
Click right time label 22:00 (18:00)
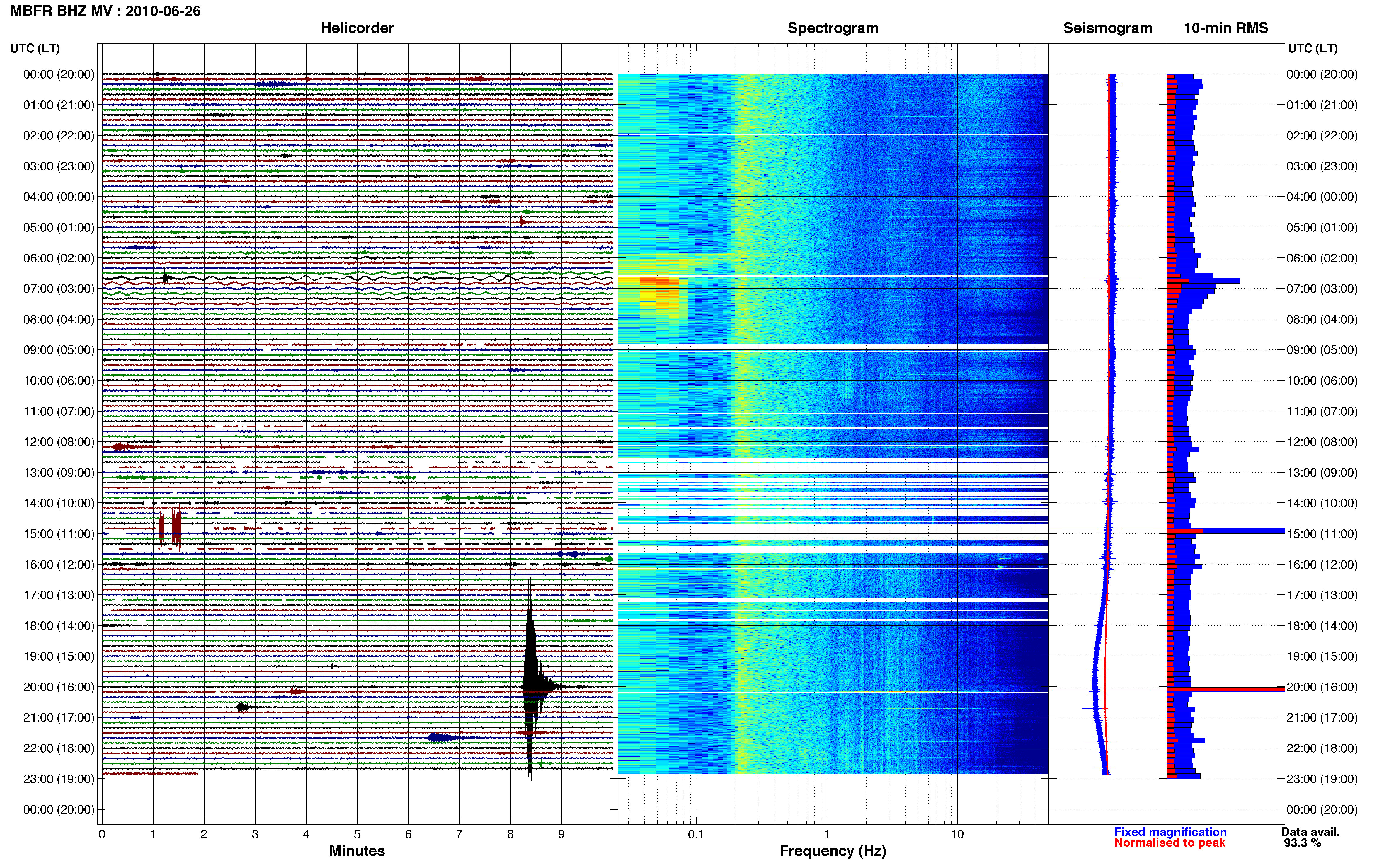[x=1322, y=748]
